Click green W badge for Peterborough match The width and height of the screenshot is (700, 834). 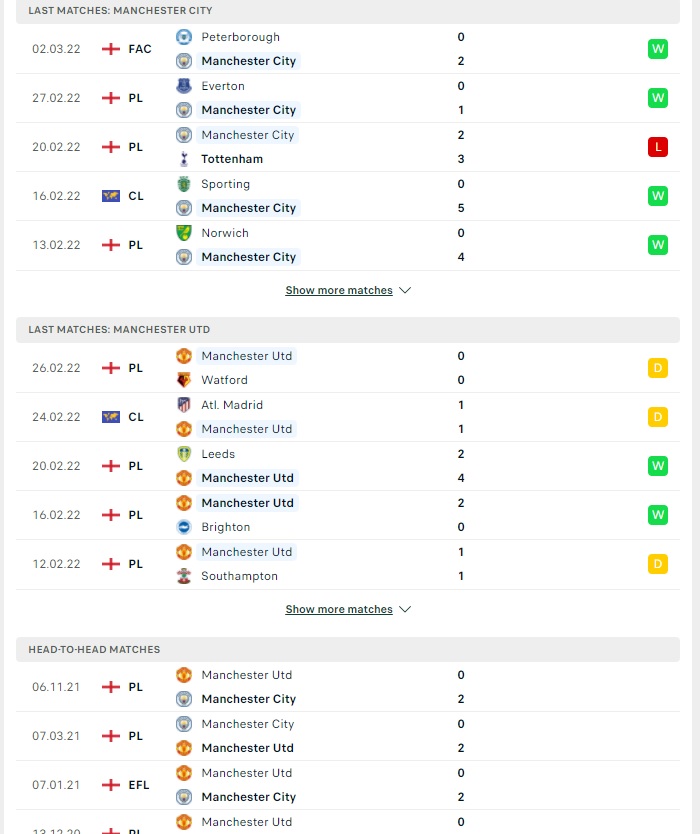[x=657, y=49]
